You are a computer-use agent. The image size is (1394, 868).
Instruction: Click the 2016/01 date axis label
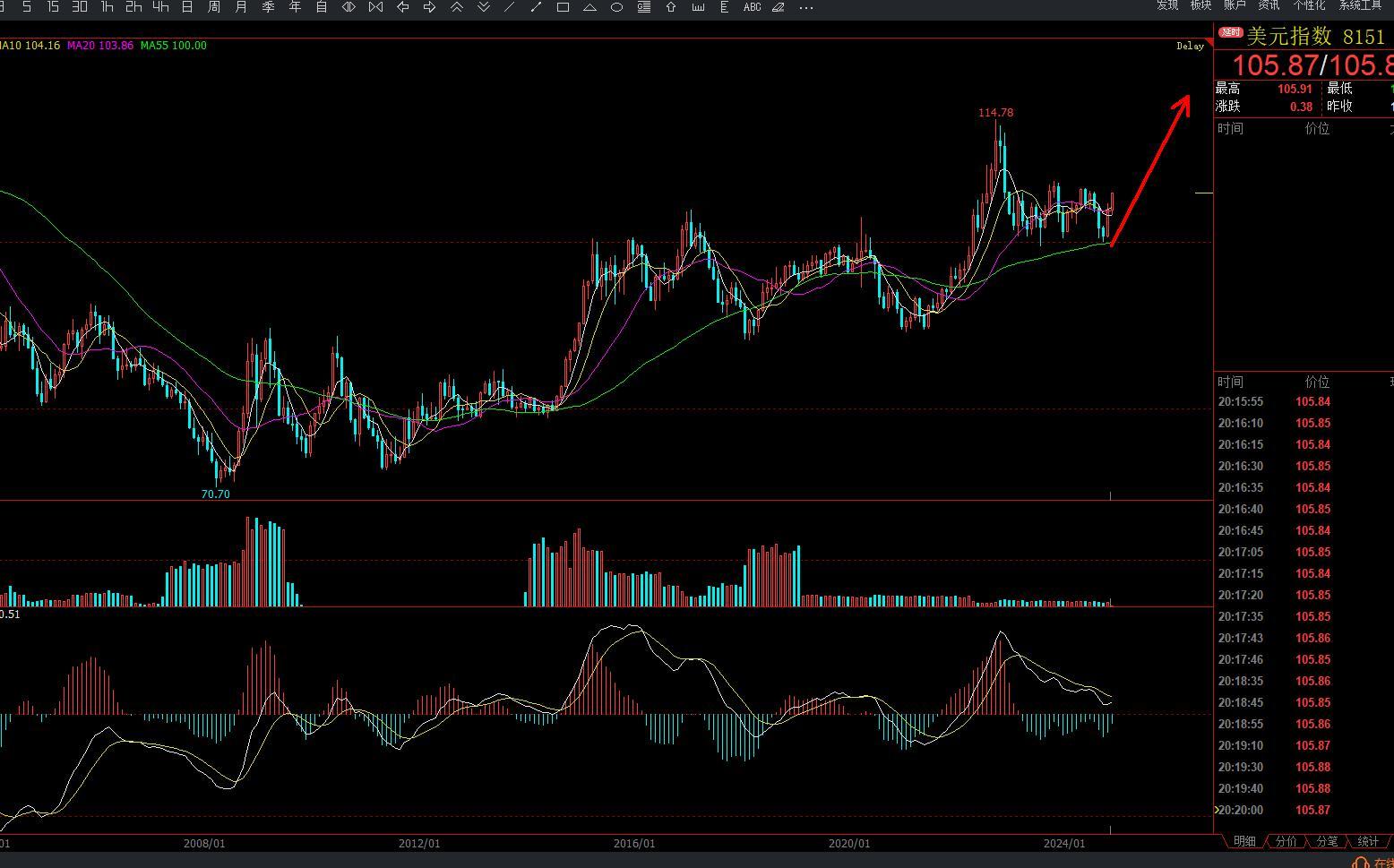coord(634,844)
